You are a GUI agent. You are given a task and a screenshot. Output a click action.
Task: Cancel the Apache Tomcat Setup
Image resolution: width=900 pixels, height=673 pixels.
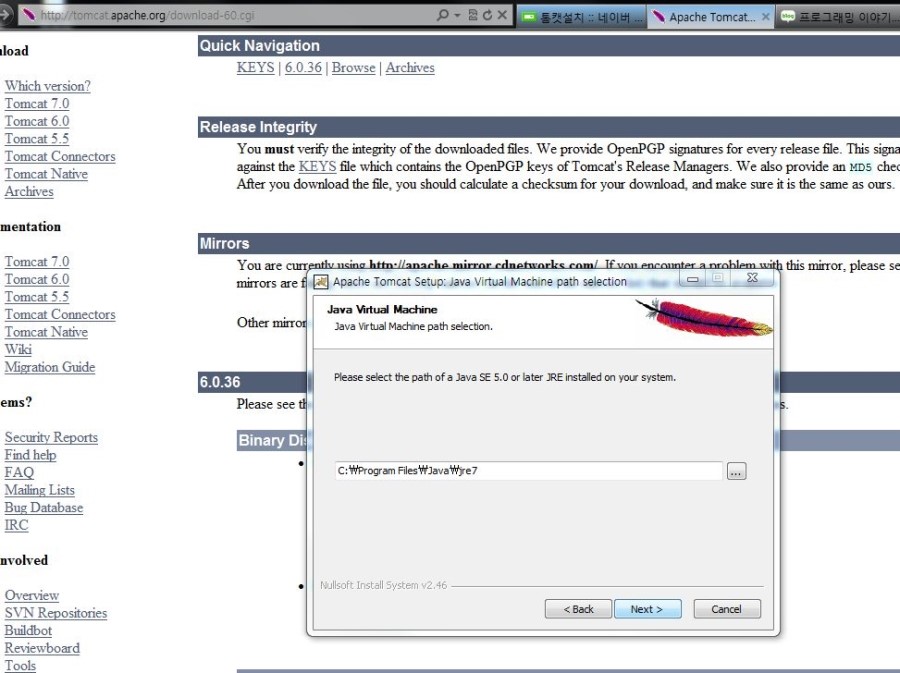[727, 609]
